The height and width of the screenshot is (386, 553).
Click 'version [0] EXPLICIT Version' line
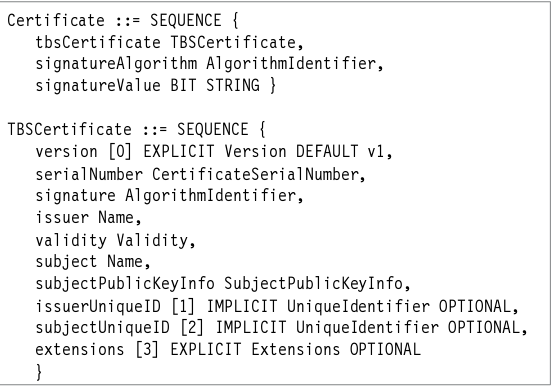[214, 152]
